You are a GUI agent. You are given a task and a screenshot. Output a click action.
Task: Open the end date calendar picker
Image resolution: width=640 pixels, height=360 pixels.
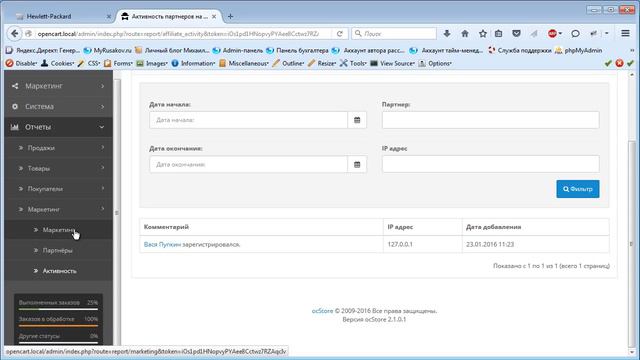[357, 164]
